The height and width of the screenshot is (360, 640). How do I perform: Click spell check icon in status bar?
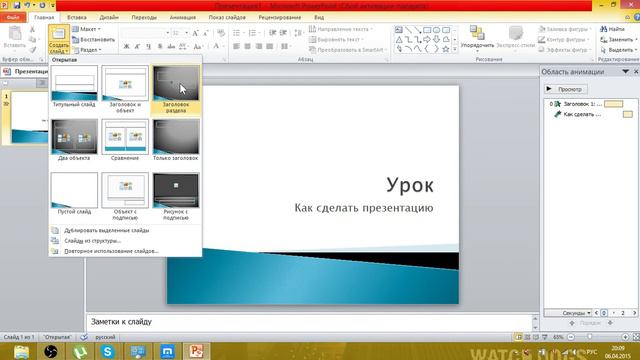coord(84,337)
